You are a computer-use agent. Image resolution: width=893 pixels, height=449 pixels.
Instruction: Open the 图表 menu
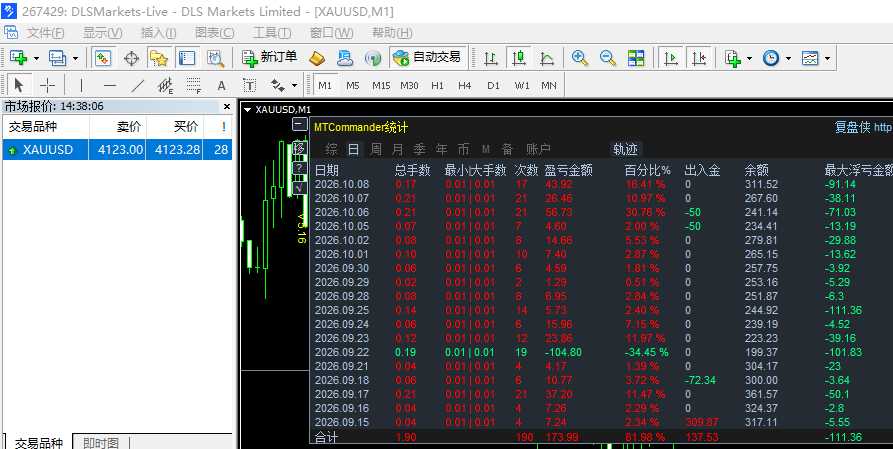click(215, 32)
